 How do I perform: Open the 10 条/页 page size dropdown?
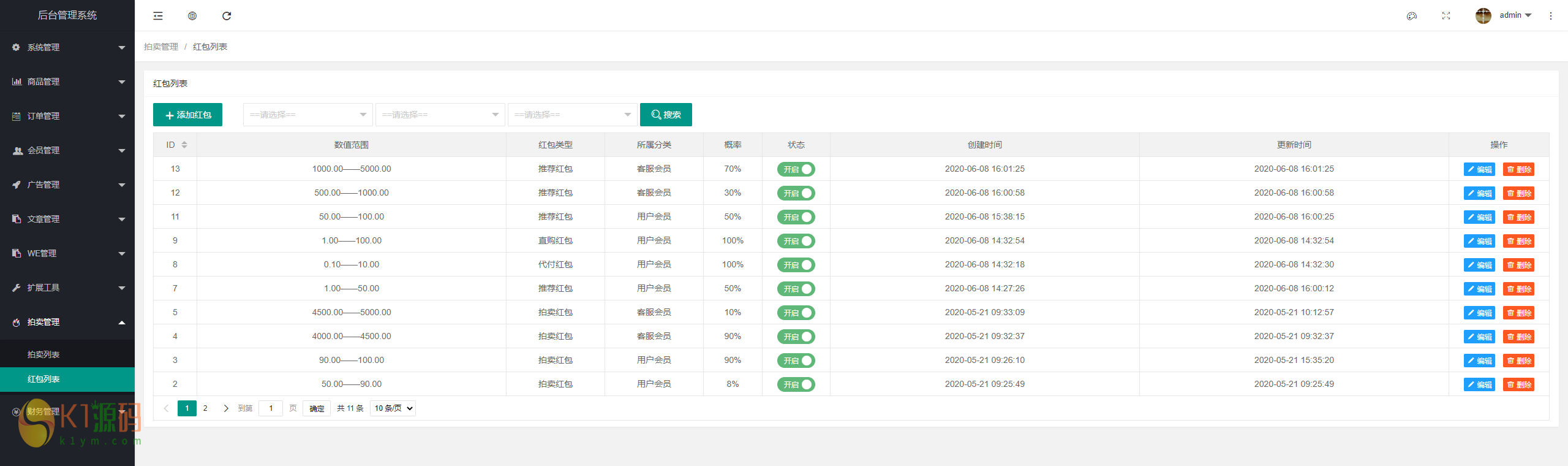393,408
